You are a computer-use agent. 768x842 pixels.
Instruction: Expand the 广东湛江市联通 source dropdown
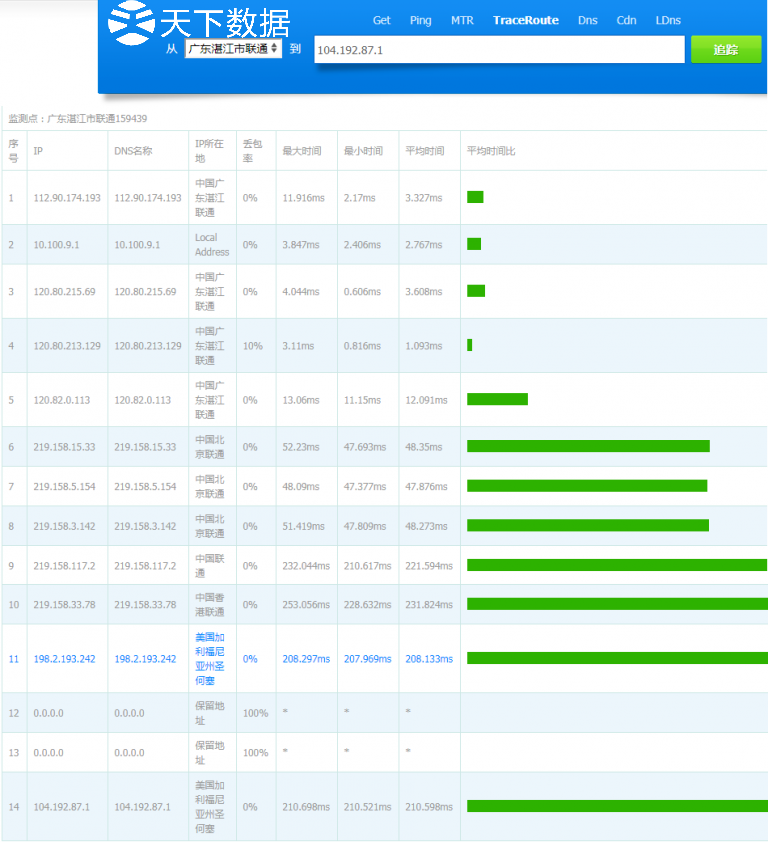pos(234,48)
